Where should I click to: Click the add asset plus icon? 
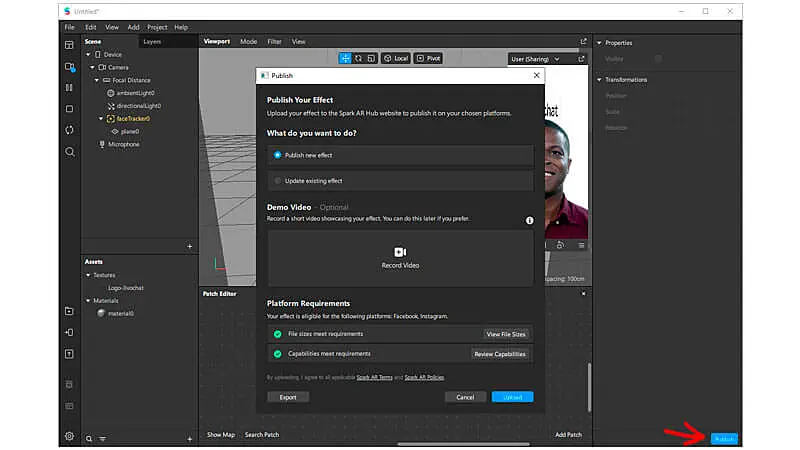(x=190, y=439)
